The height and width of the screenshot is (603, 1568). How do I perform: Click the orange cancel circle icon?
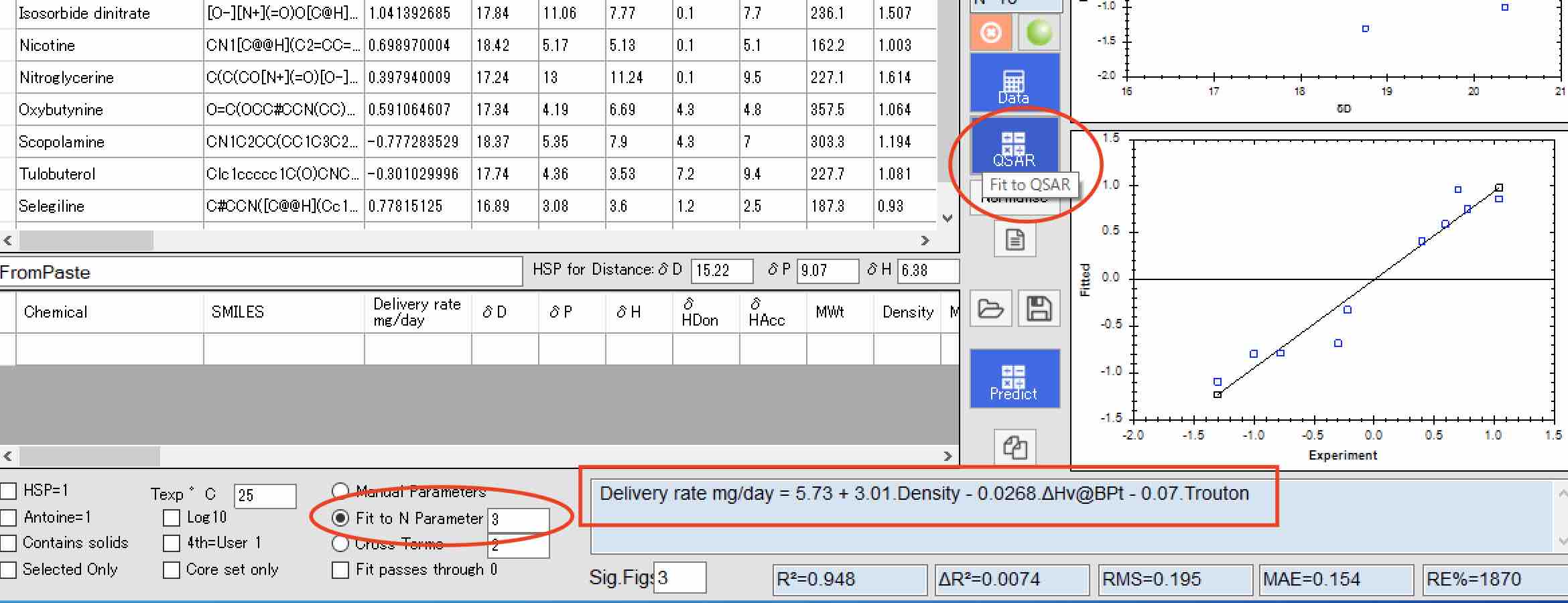tap(991, 32)
